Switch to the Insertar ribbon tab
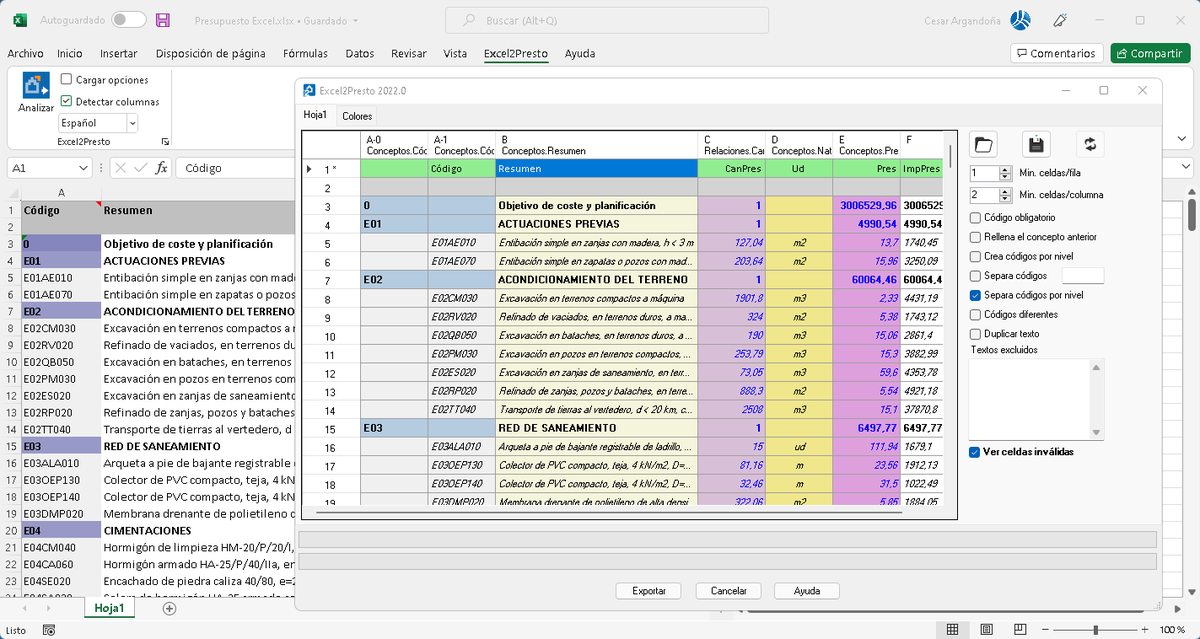The image size is (1200, 639). coord(119,54)
